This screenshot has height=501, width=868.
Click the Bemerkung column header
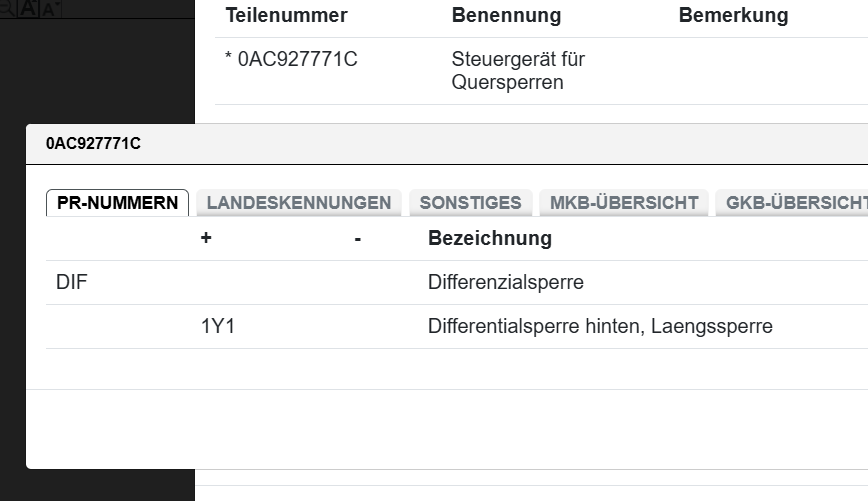[x=733, y=16]
